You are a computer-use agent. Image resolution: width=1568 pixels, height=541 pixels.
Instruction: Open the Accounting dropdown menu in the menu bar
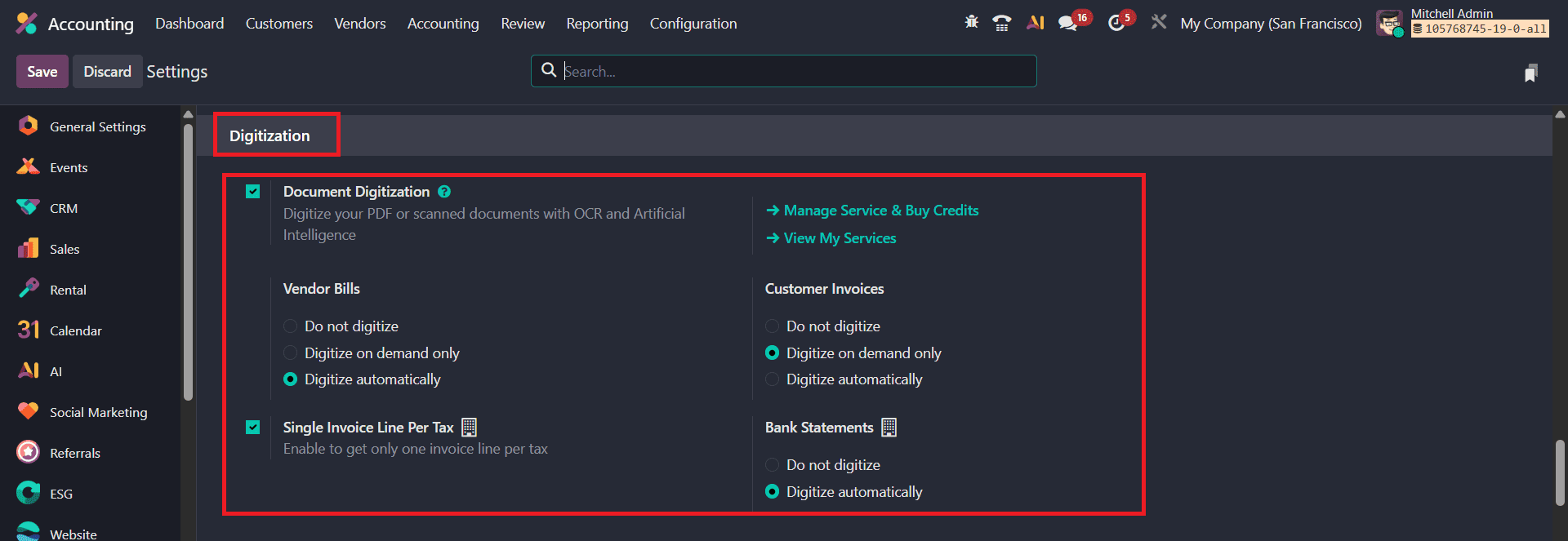pyautogui.click(x=443, y=24)
